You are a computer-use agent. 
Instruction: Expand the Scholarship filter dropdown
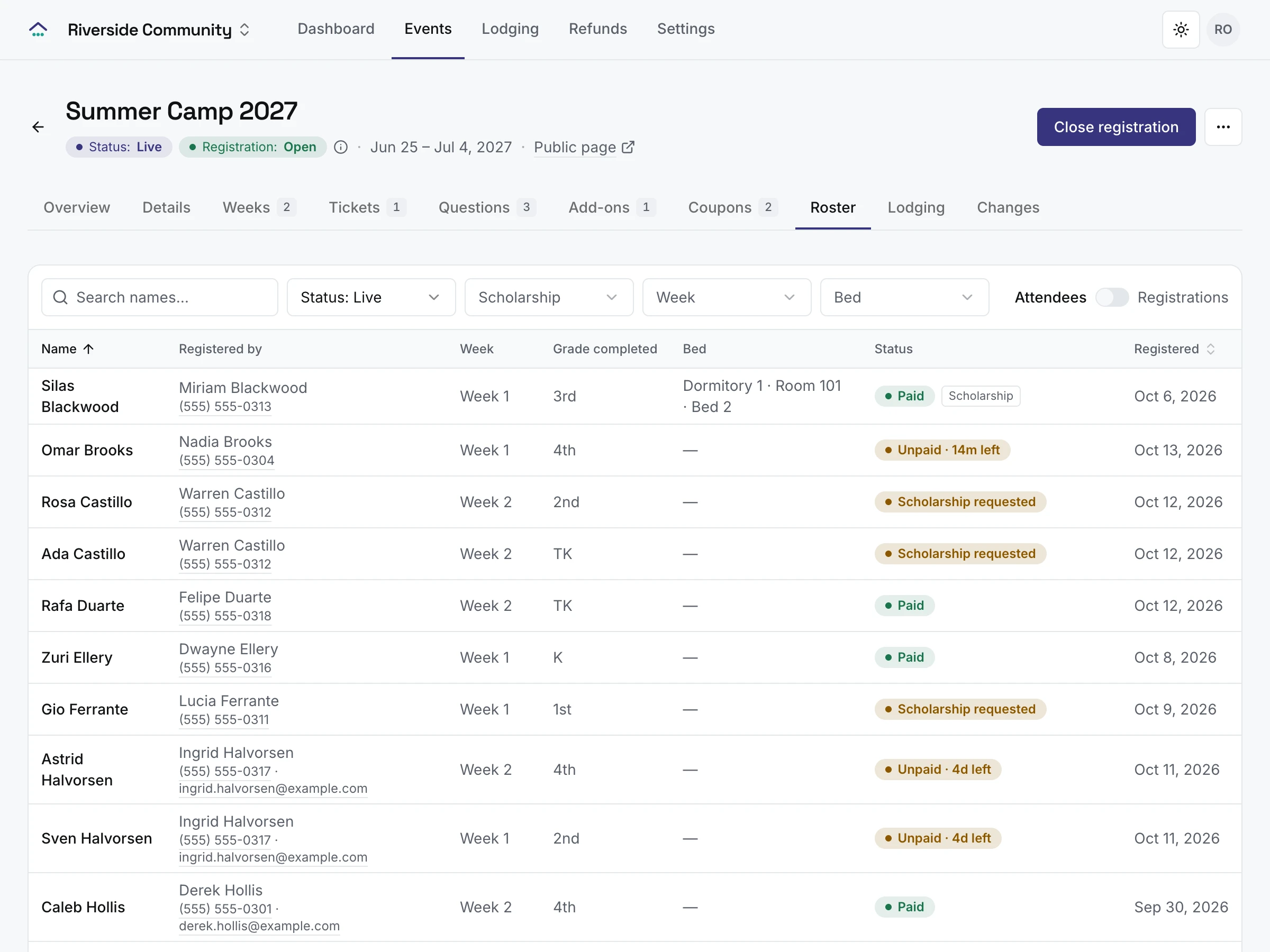pos(549,297)
